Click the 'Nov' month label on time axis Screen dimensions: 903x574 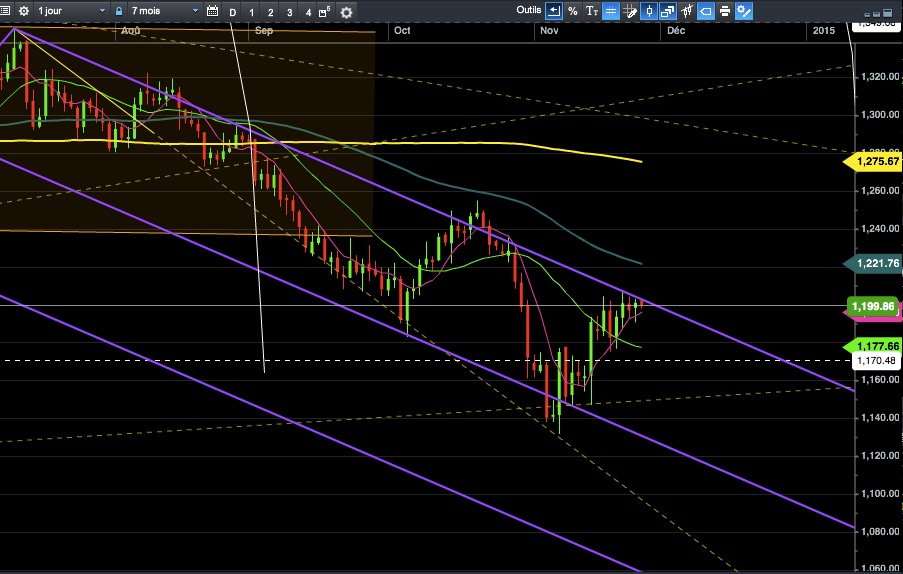(549, 31)
